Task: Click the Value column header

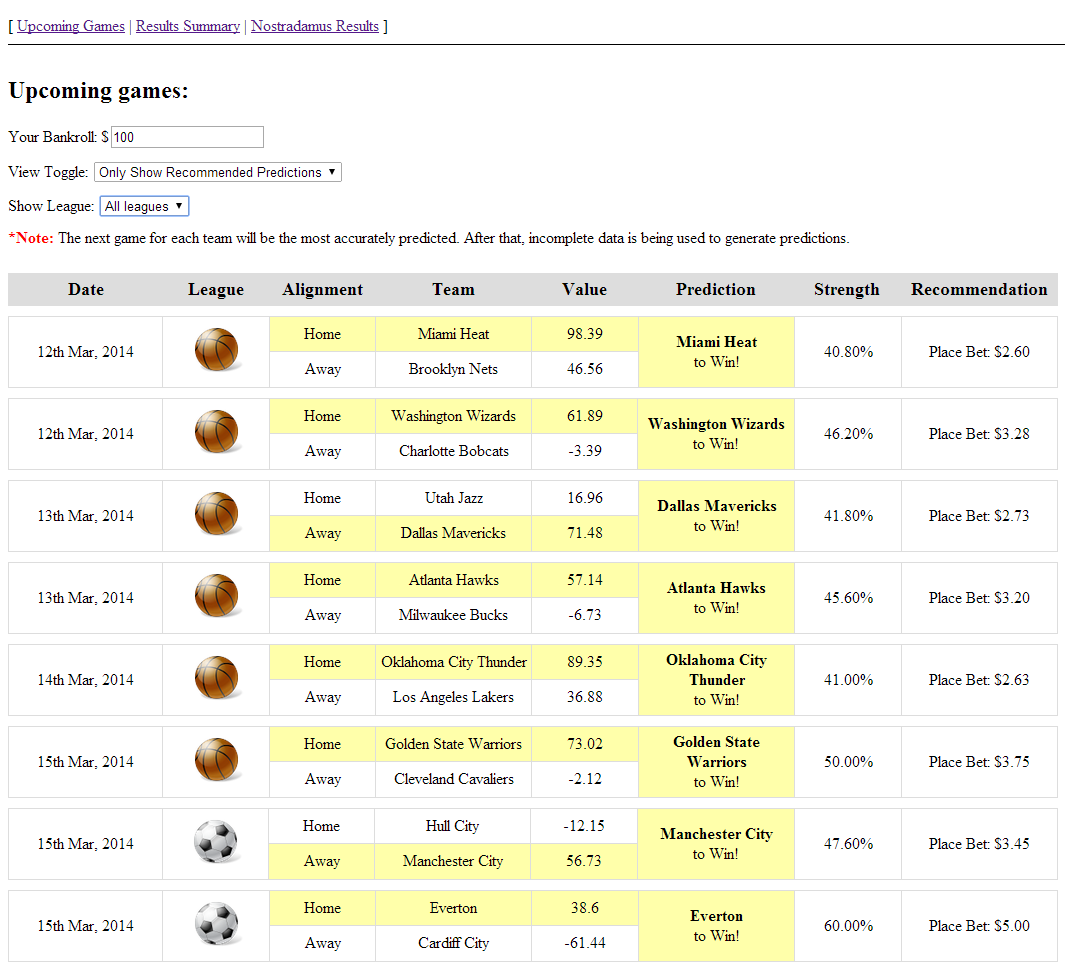Action: click(x=584, y=290)
